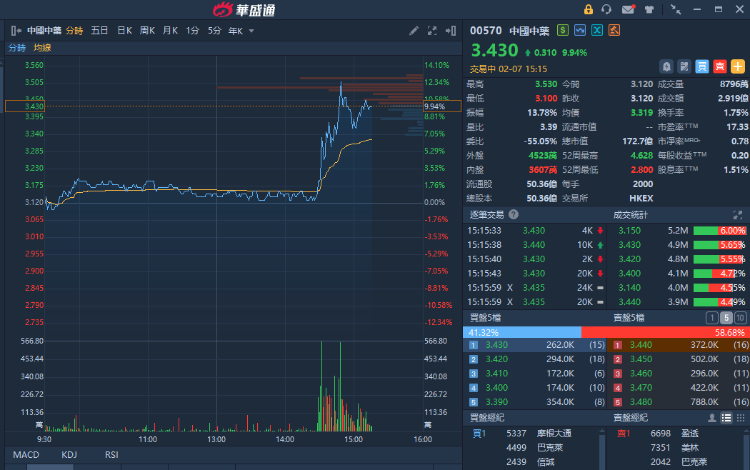Open the RSI indicator tab

111,455
